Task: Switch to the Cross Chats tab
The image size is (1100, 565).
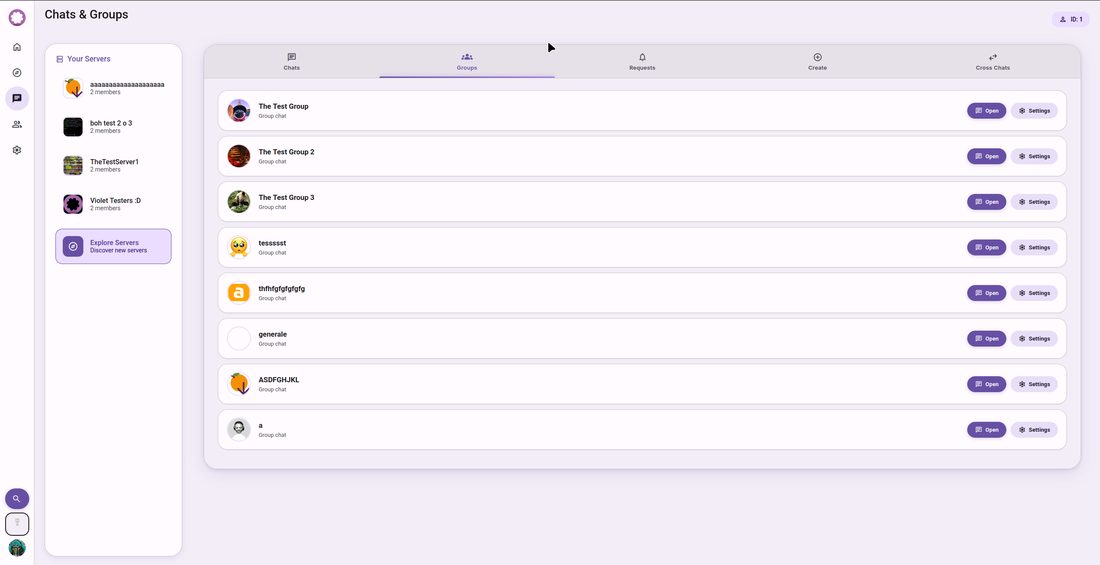Action: point(993,62)
